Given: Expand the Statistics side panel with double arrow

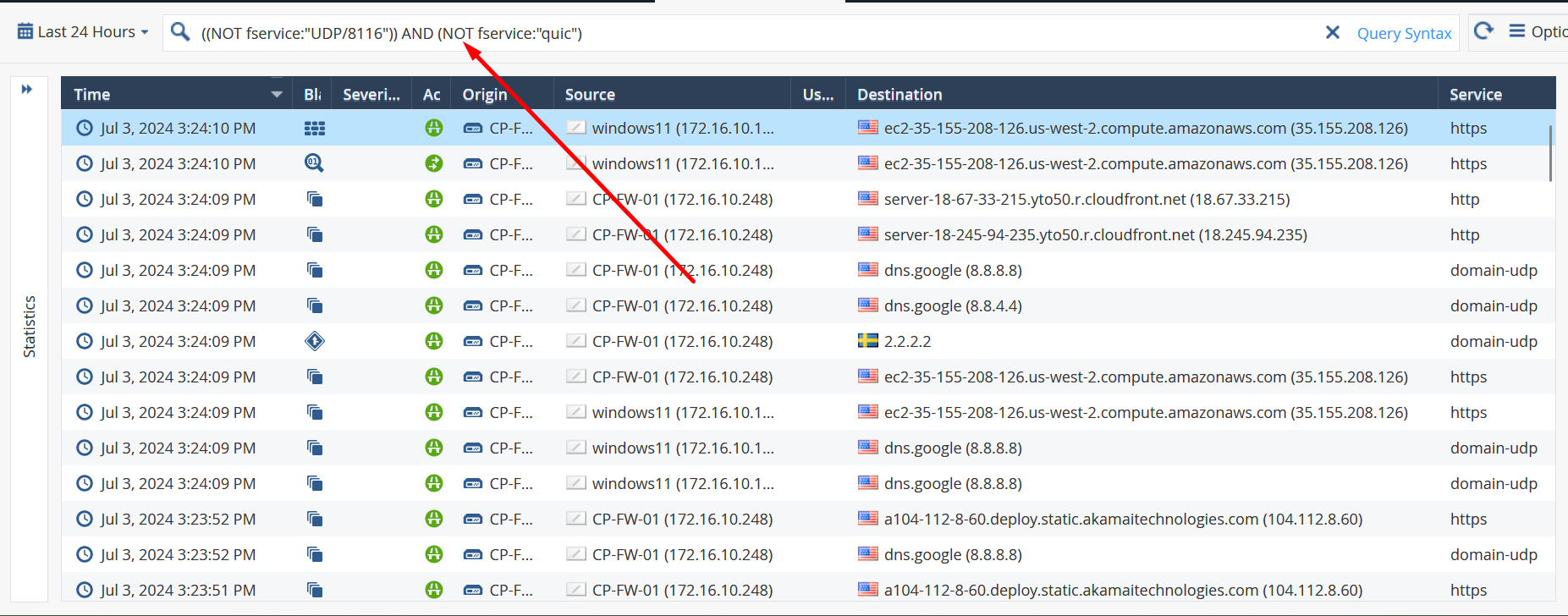Looking at the screenshot, I should click(x=27, y=89).
